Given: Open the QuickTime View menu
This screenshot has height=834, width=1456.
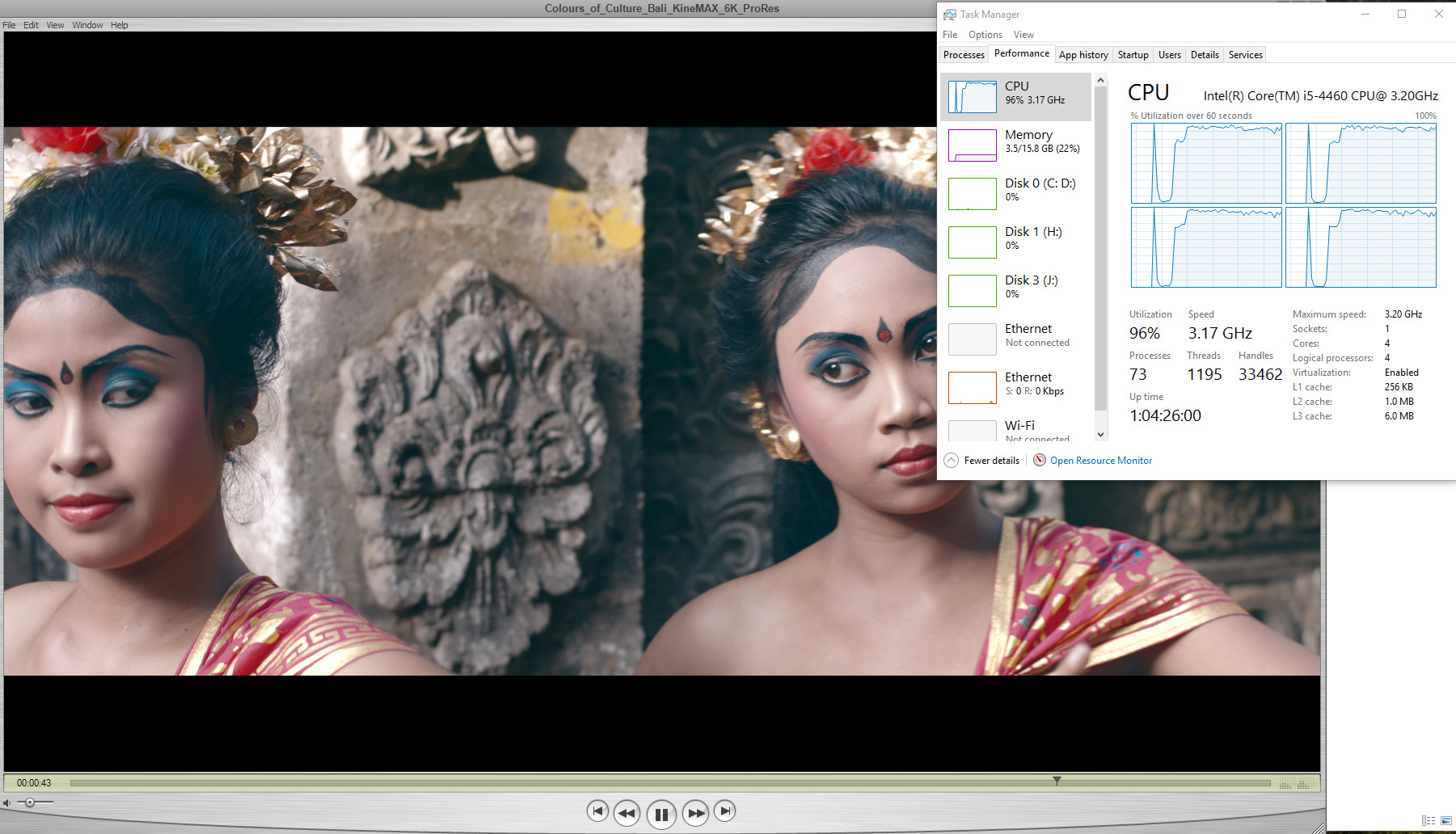Looking at the screenshot, I should coord(55,25).
